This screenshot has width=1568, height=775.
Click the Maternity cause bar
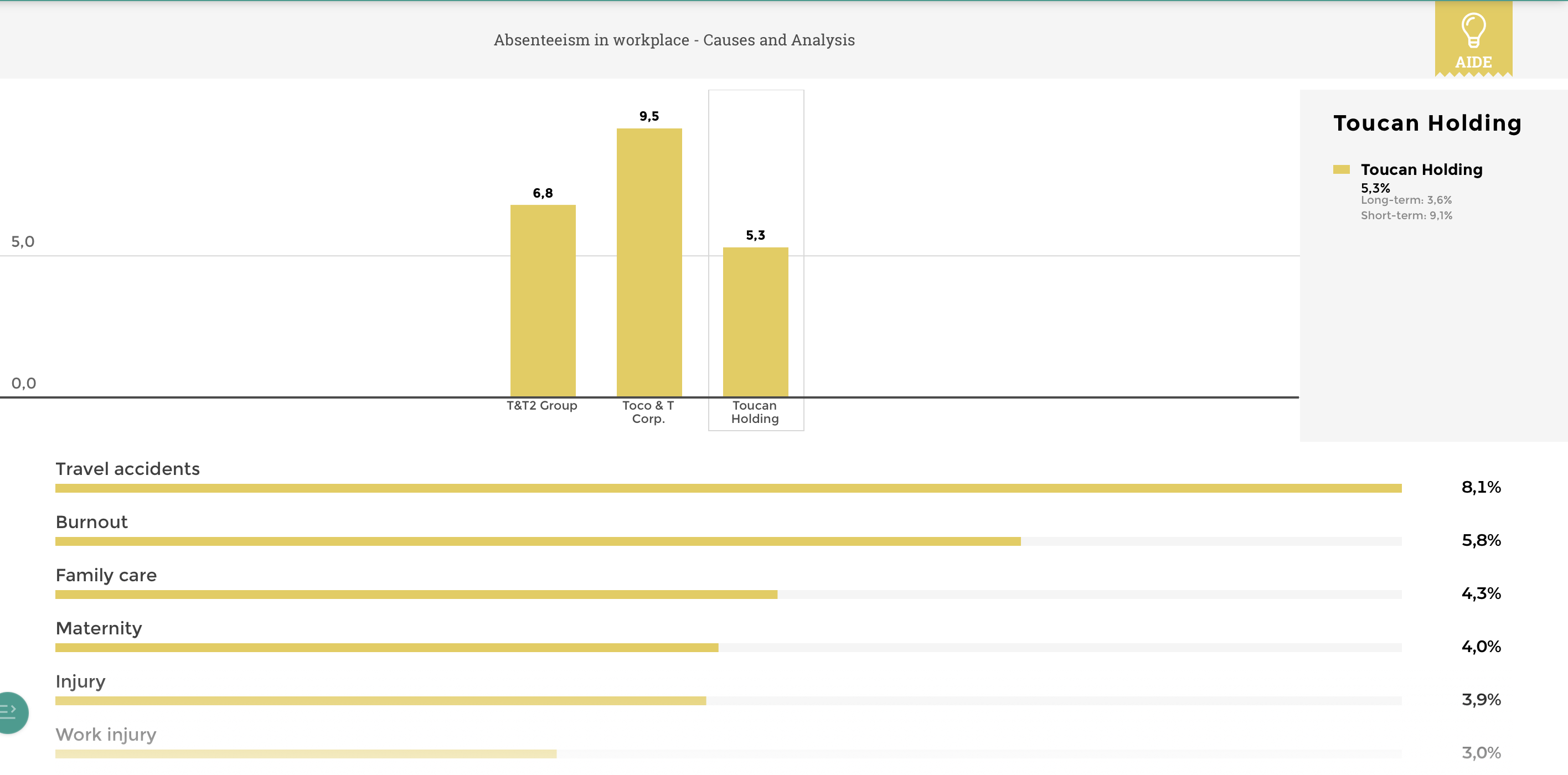[386, 648]
